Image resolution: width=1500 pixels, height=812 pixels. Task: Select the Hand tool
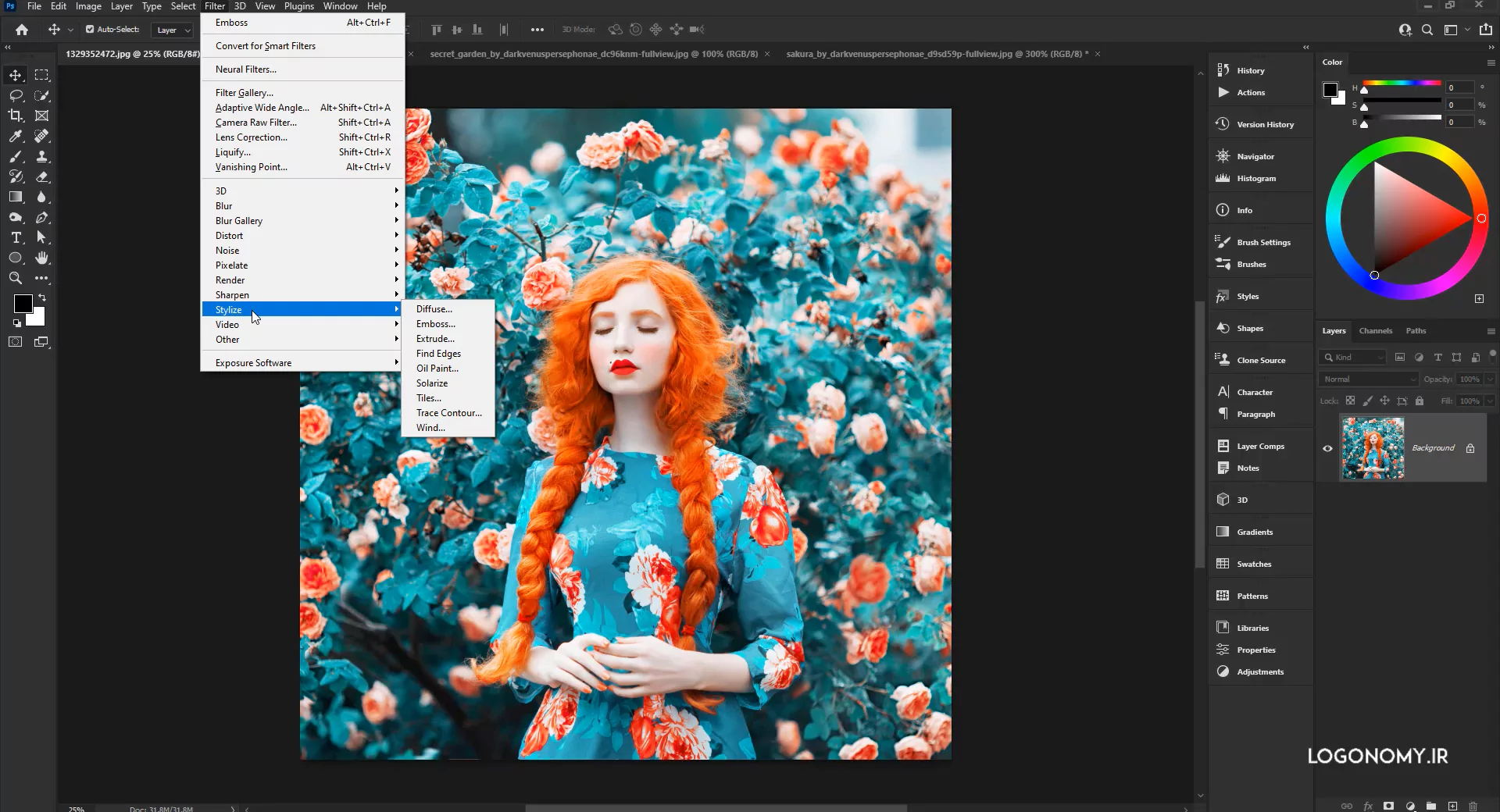pos(42,258)
